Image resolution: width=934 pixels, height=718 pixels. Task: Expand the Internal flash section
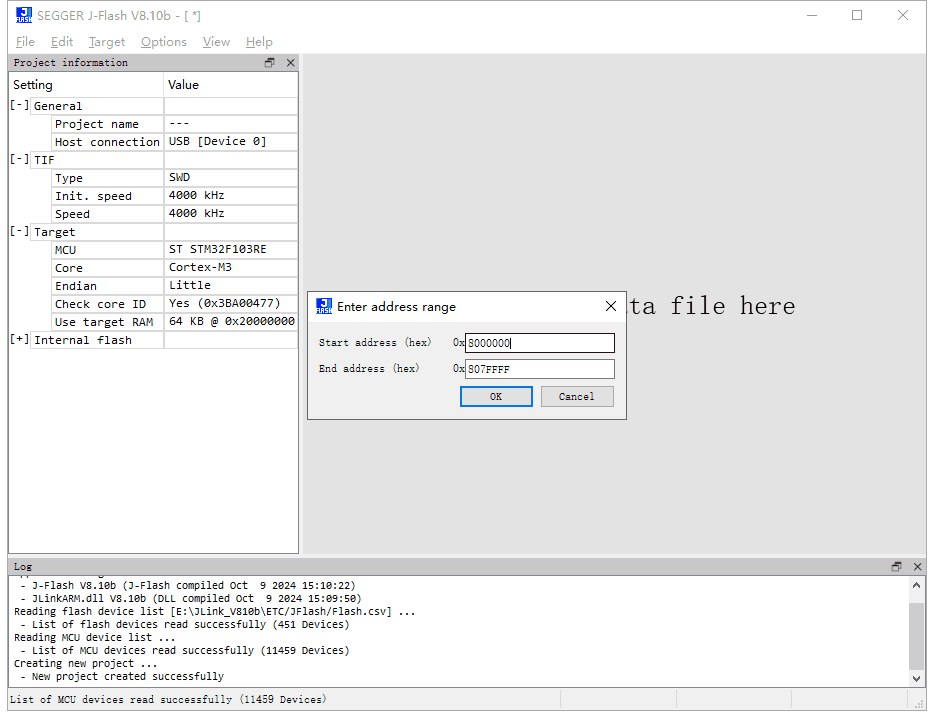coord(19,339)
